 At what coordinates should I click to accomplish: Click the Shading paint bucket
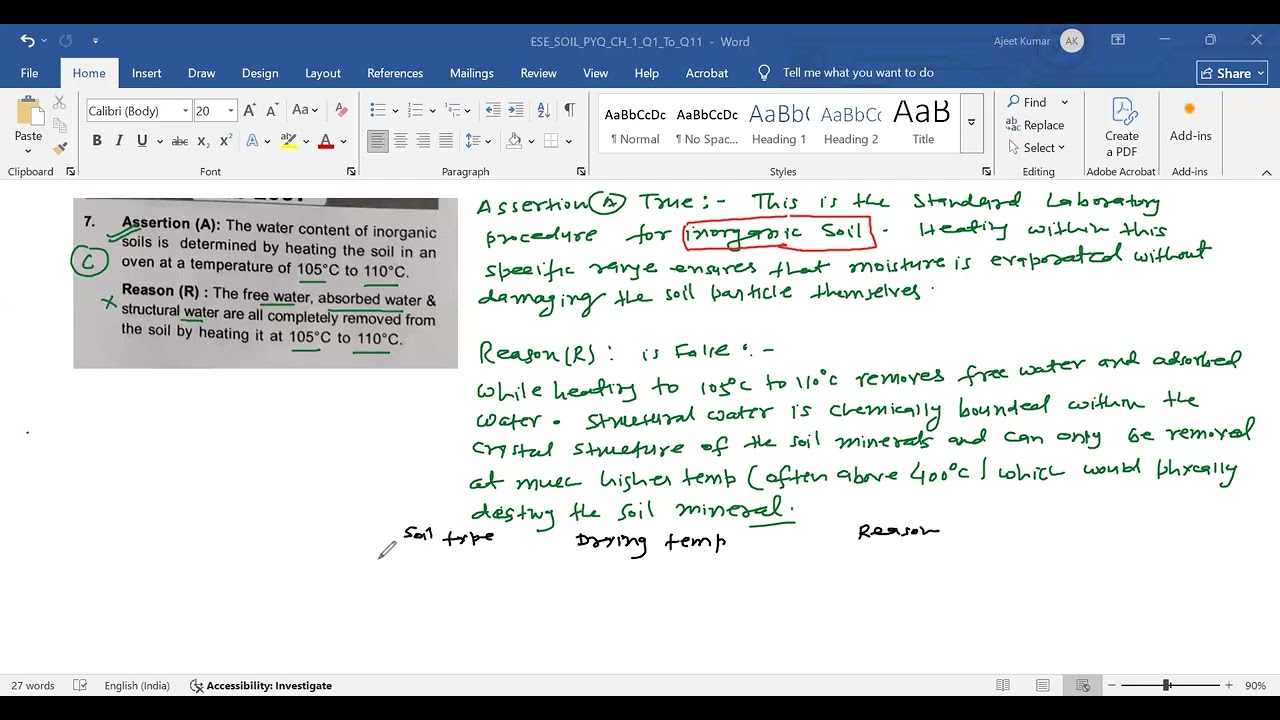coord(514,141)
